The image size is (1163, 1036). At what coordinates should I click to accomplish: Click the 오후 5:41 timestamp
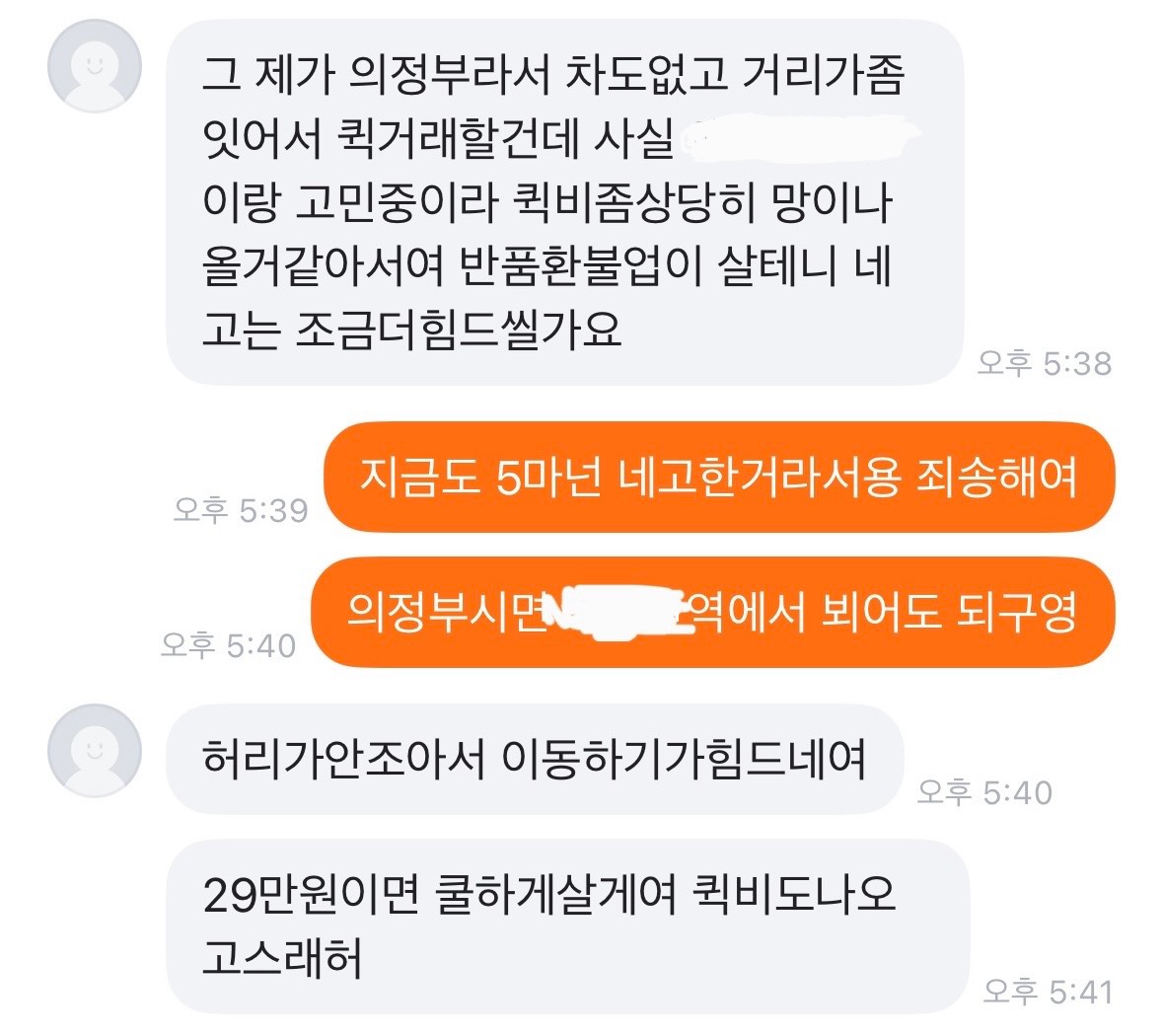[x=1048, y=991]
